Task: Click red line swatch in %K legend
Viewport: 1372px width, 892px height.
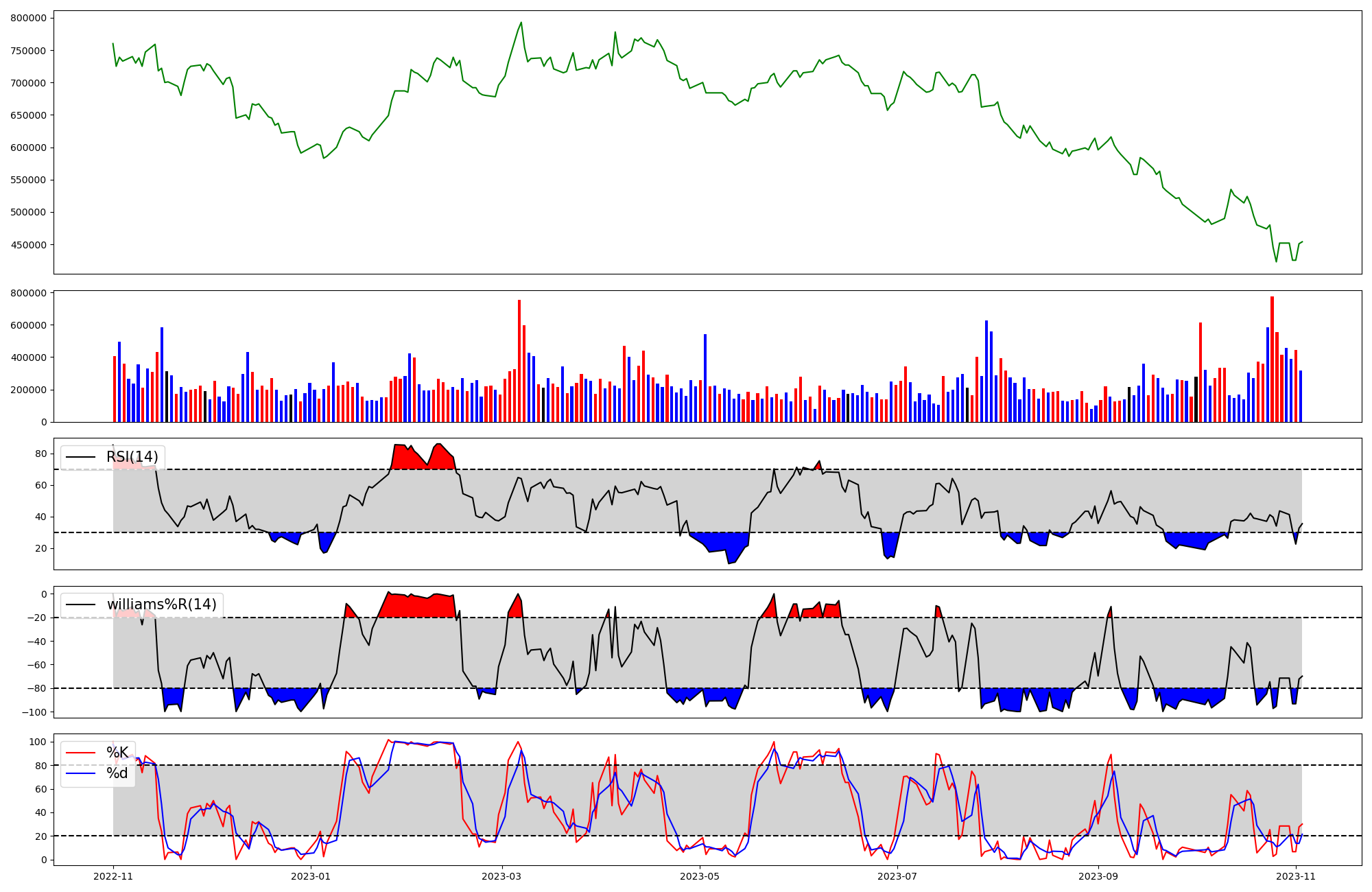Action: coord(80,753)
